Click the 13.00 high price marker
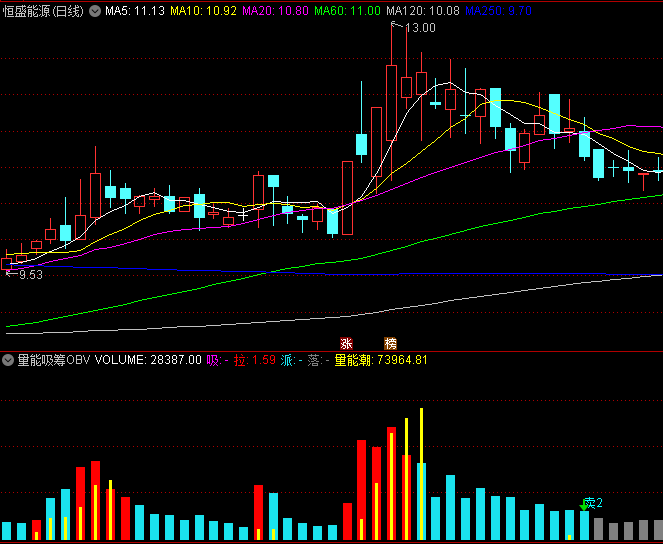The height and width of the screenshot is (544, 663). (x=420, y=28)
